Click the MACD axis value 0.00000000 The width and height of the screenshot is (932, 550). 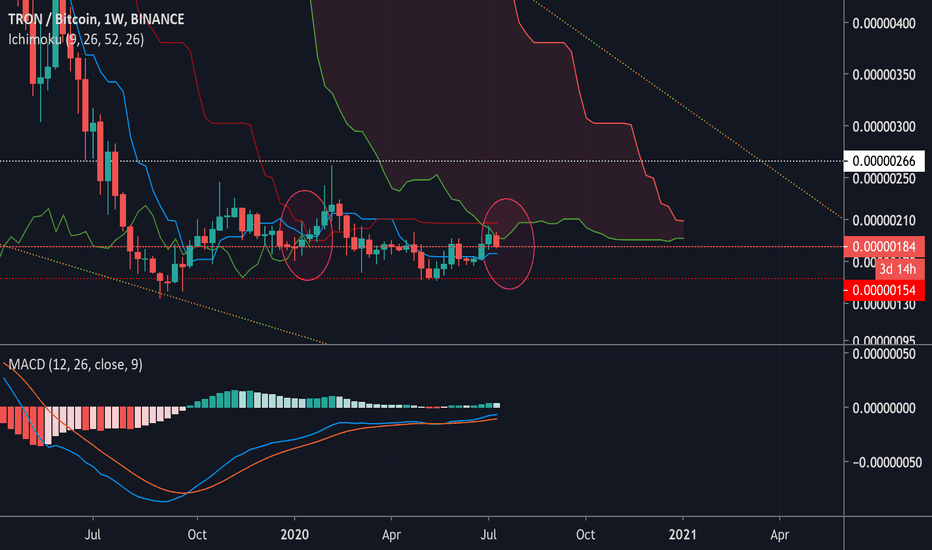click(884, 408)
